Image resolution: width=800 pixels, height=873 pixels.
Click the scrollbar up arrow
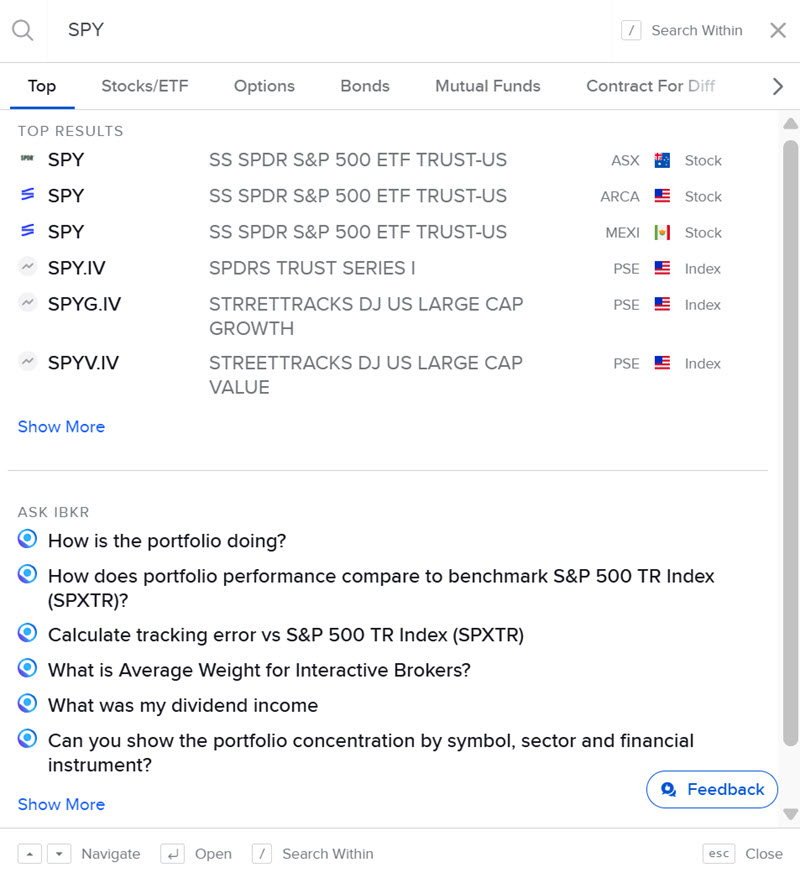pyautogui.click(x=791, y=124)
